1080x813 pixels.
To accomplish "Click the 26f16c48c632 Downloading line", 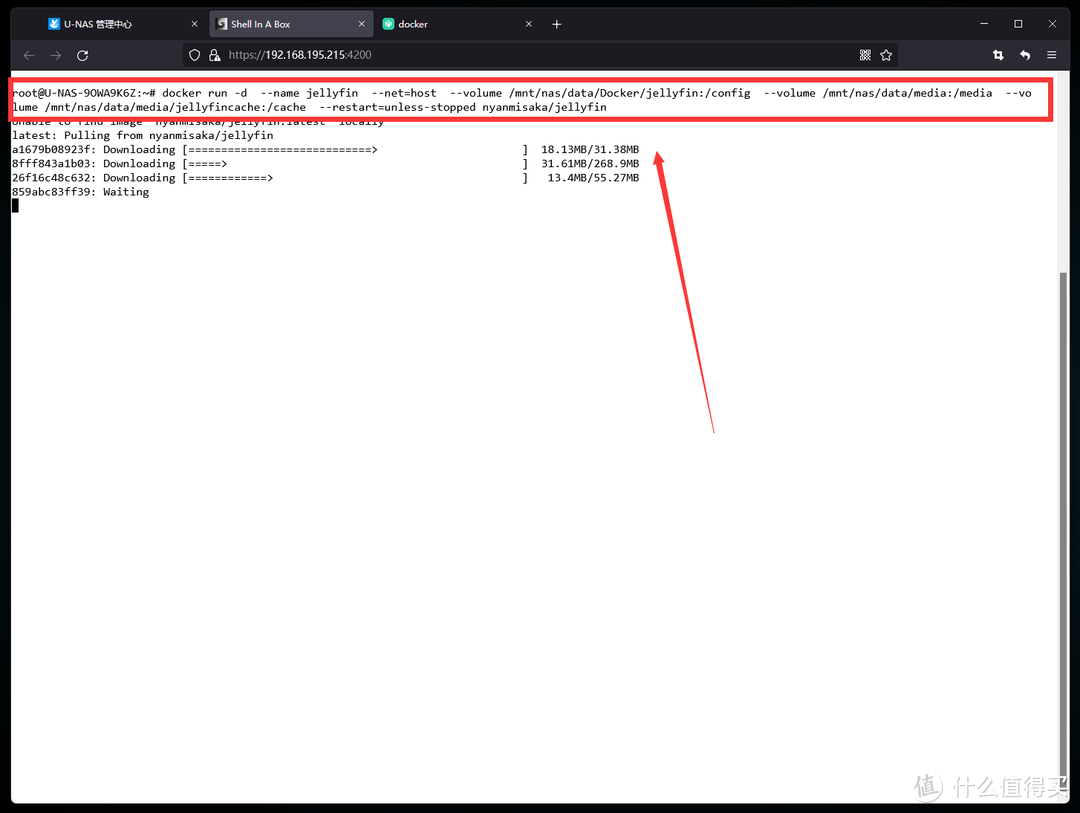I will click(325, 178).
